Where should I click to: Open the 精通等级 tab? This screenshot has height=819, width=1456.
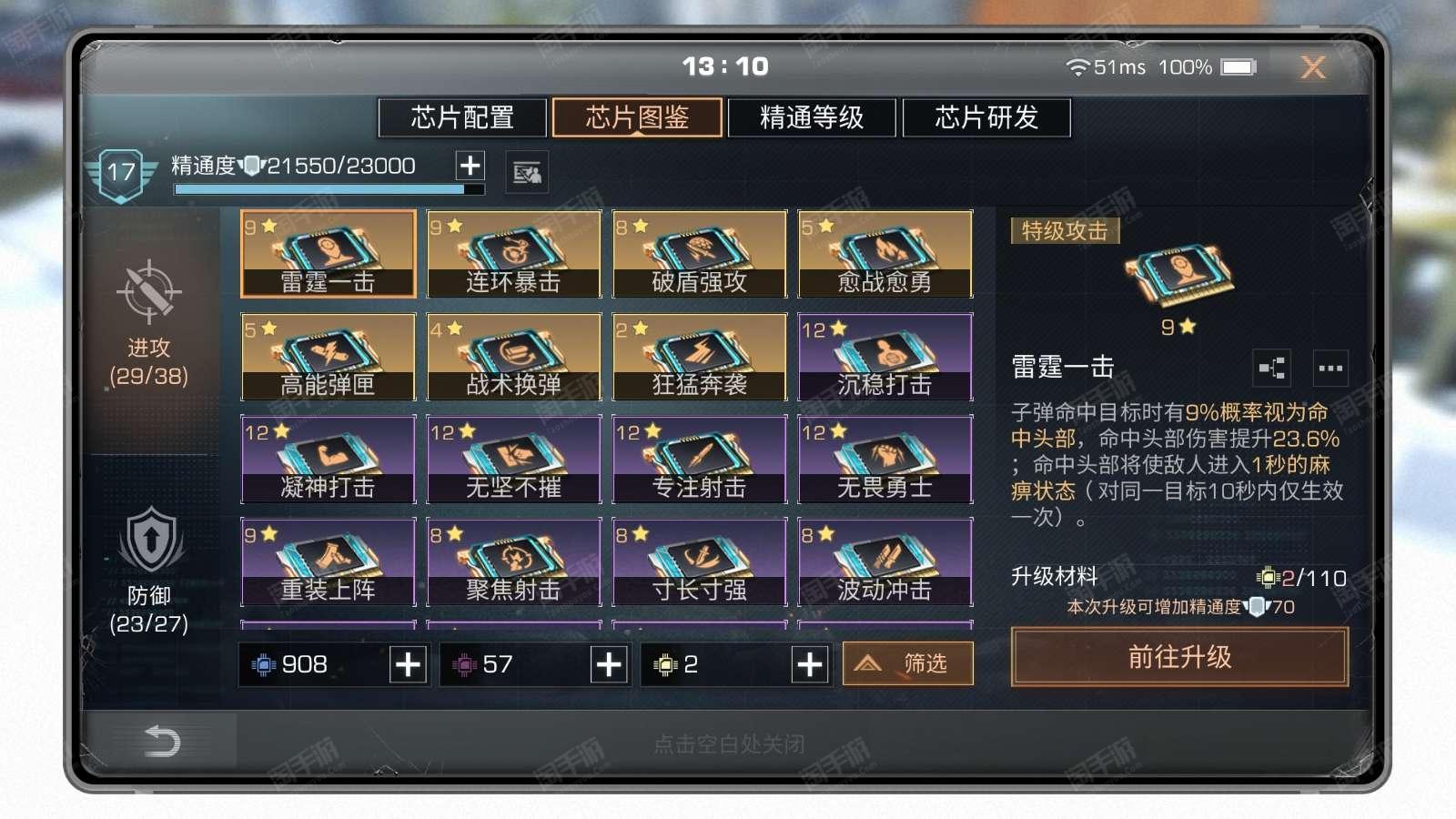pyautogui.click(x=811, y=117)
